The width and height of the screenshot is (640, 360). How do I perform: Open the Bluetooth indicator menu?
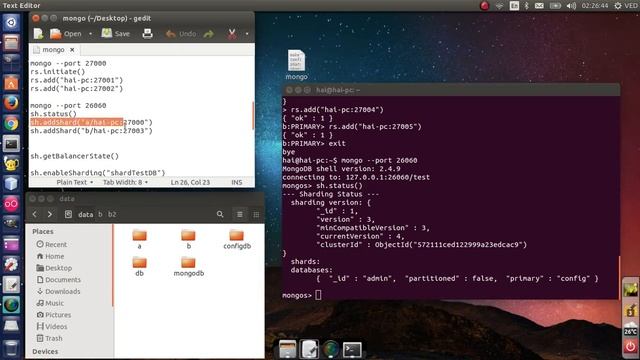(526, 5)
